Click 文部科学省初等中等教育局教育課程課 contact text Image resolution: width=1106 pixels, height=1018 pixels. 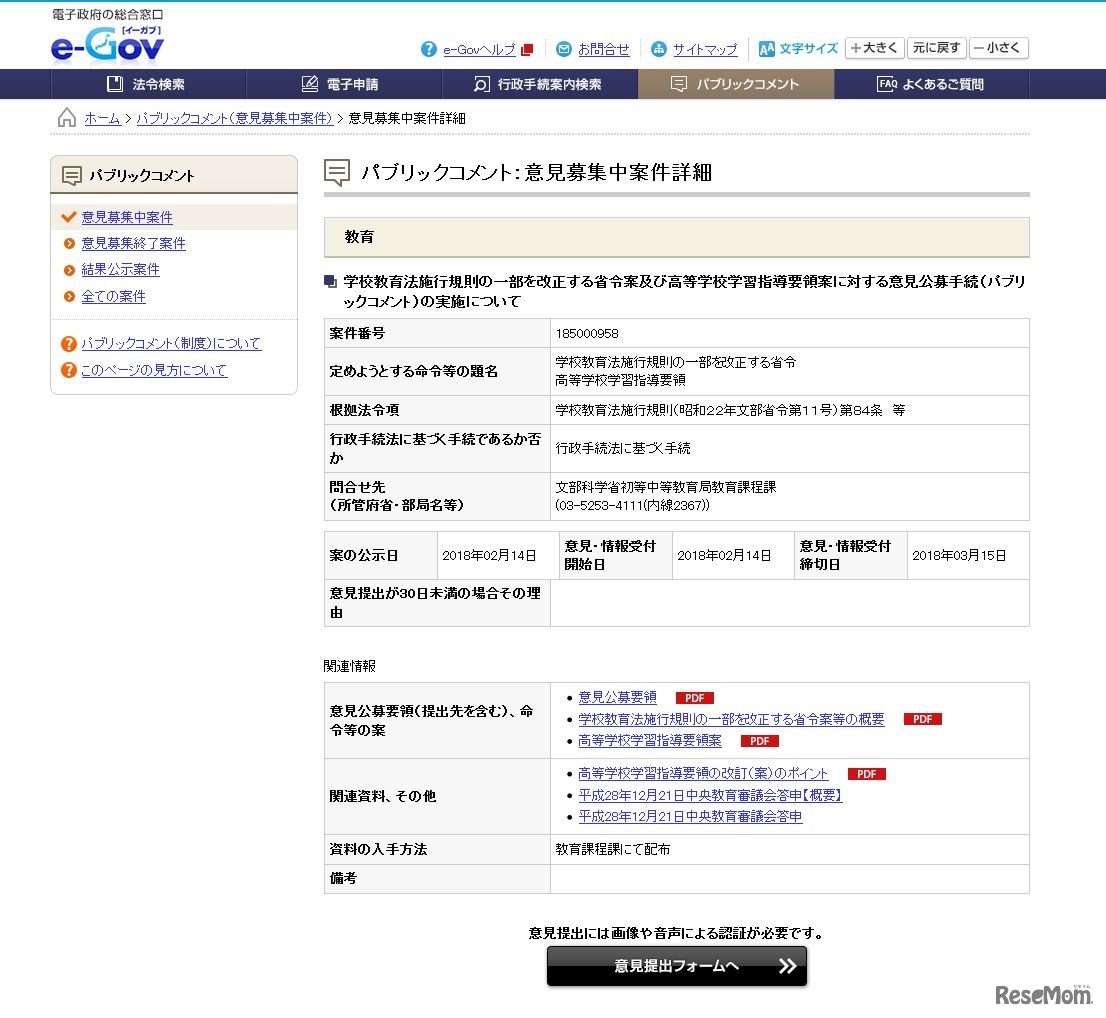665,487
